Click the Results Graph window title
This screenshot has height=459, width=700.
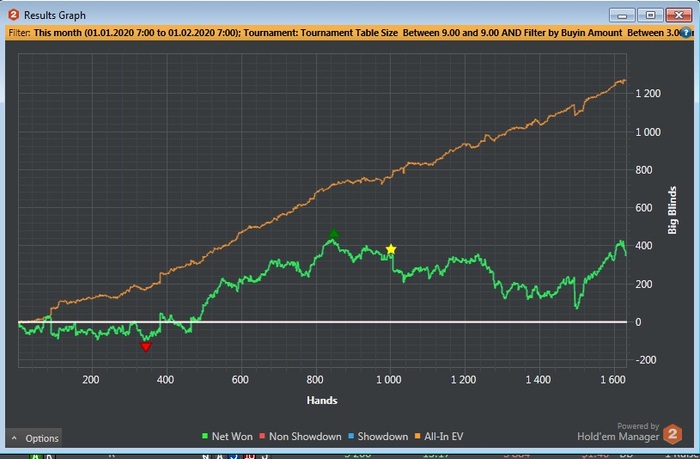tap(55, 15)
